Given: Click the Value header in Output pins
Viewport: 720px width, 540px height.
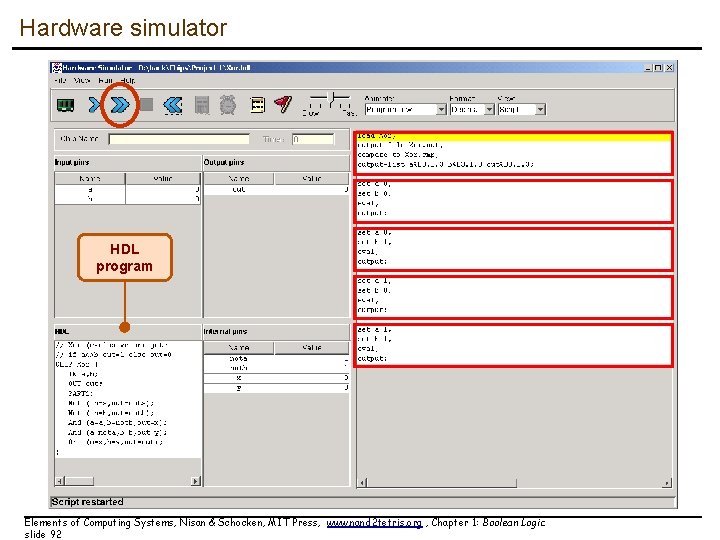Looking at the screenshot, I should coord(312,179).
